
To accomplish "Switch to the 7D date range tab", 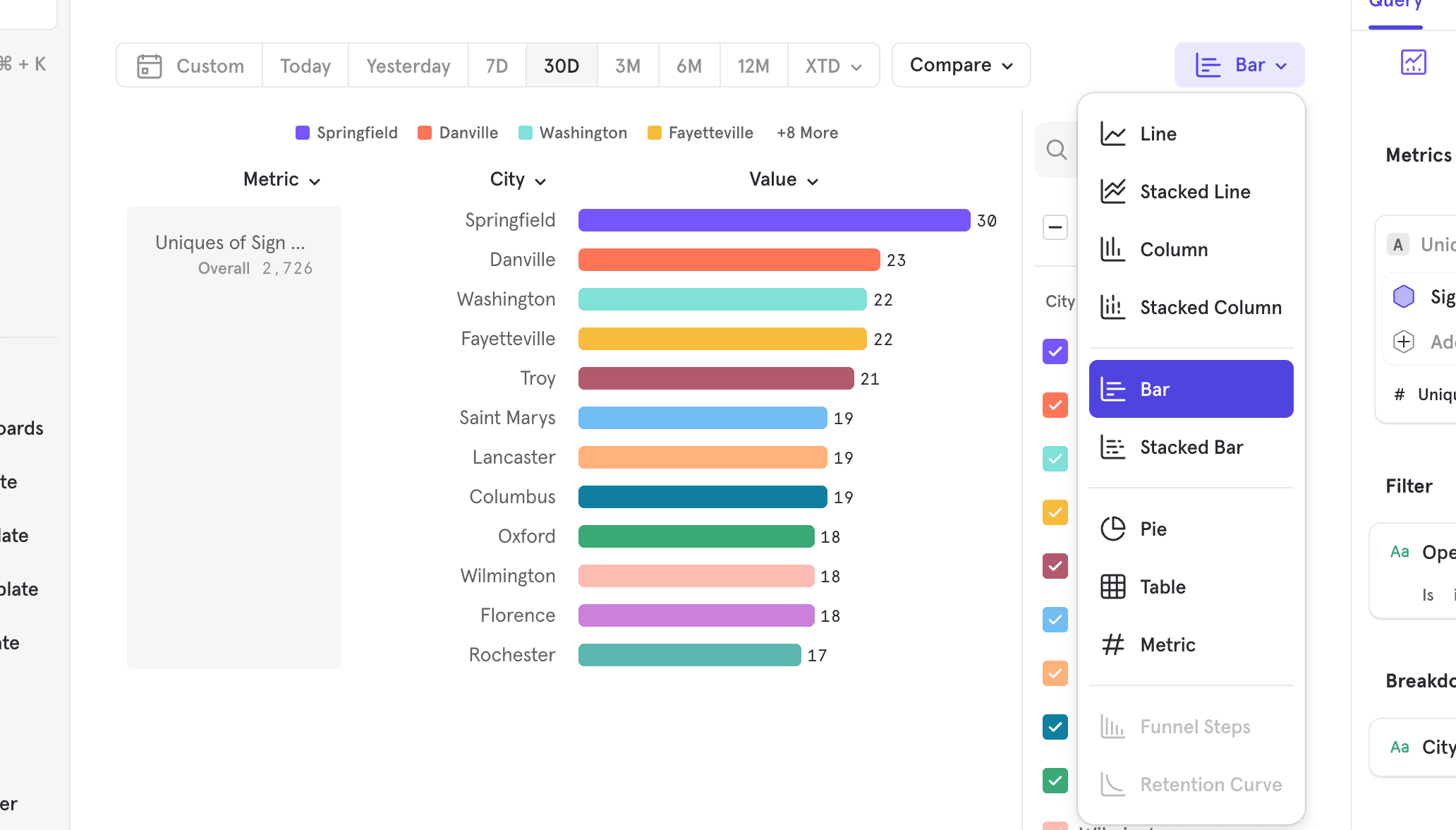I will pyautogui.click(x=497, y=65).
